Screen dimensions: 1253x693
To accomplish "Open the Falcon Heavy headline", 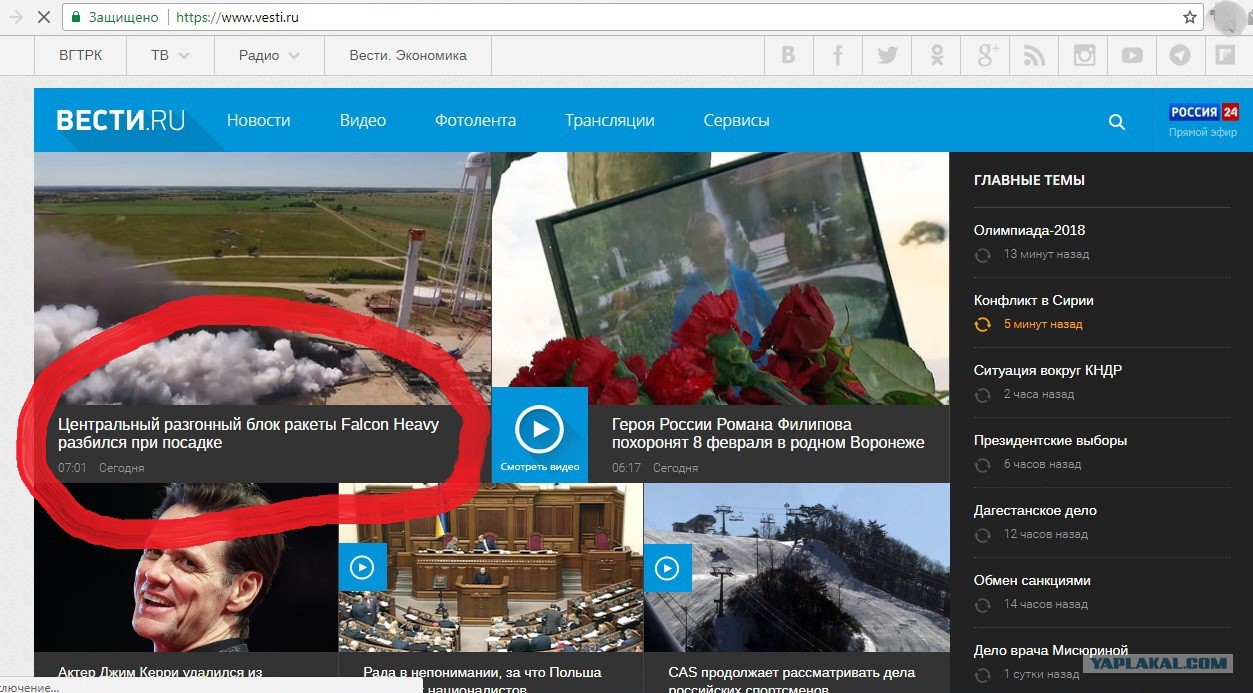I will (x=248, y=433).
